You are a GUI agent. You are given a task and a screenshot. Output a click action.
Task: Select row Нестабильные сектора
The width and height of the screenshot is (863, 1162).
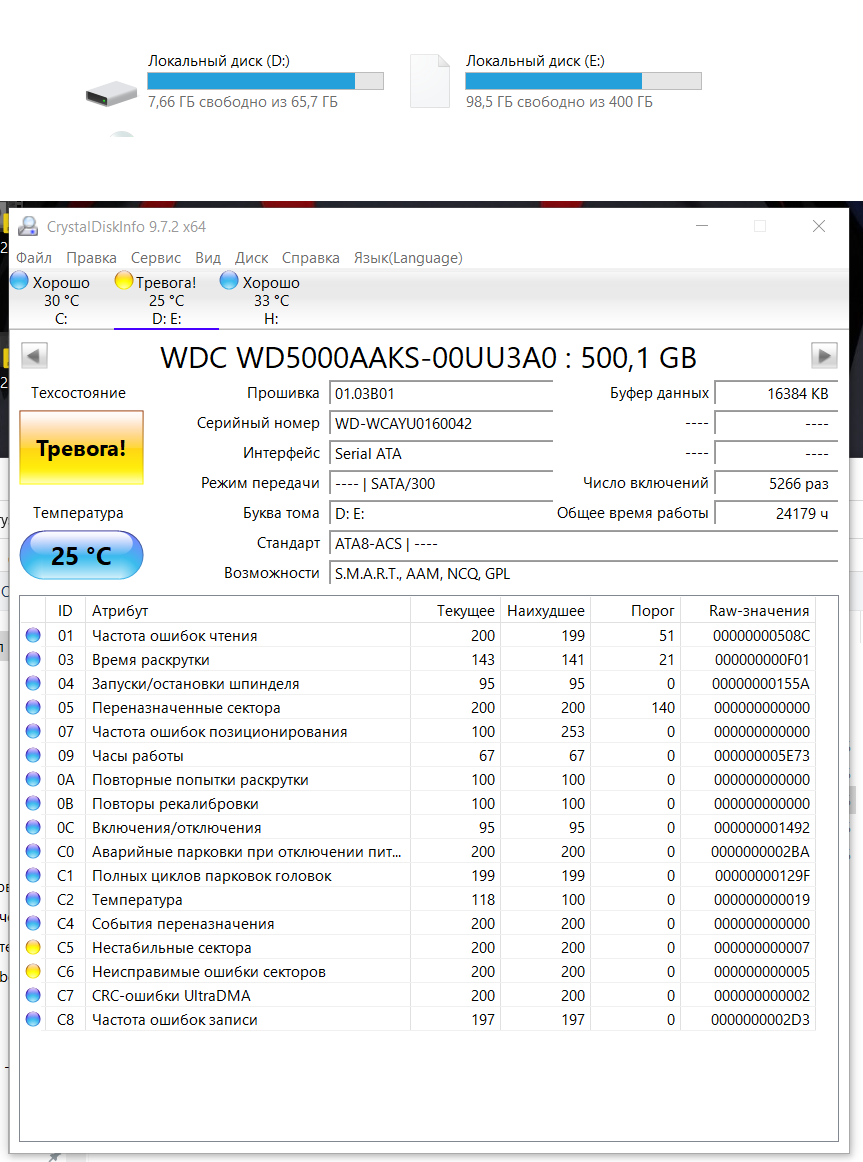(x=418, y=947)
